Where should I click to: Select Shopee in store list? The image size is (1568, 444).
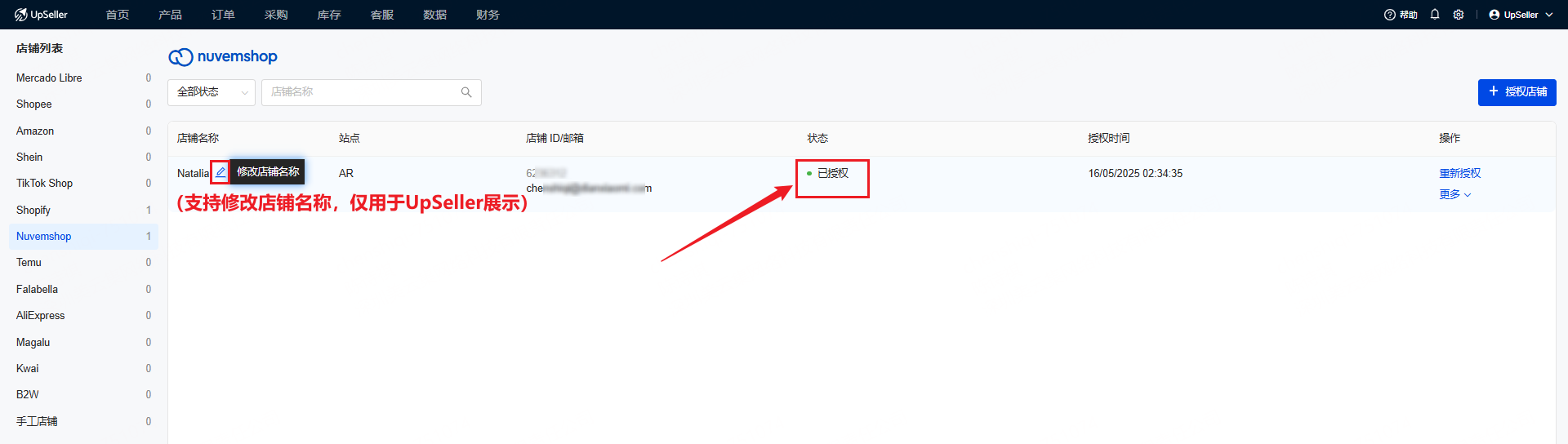coord(83,104)
